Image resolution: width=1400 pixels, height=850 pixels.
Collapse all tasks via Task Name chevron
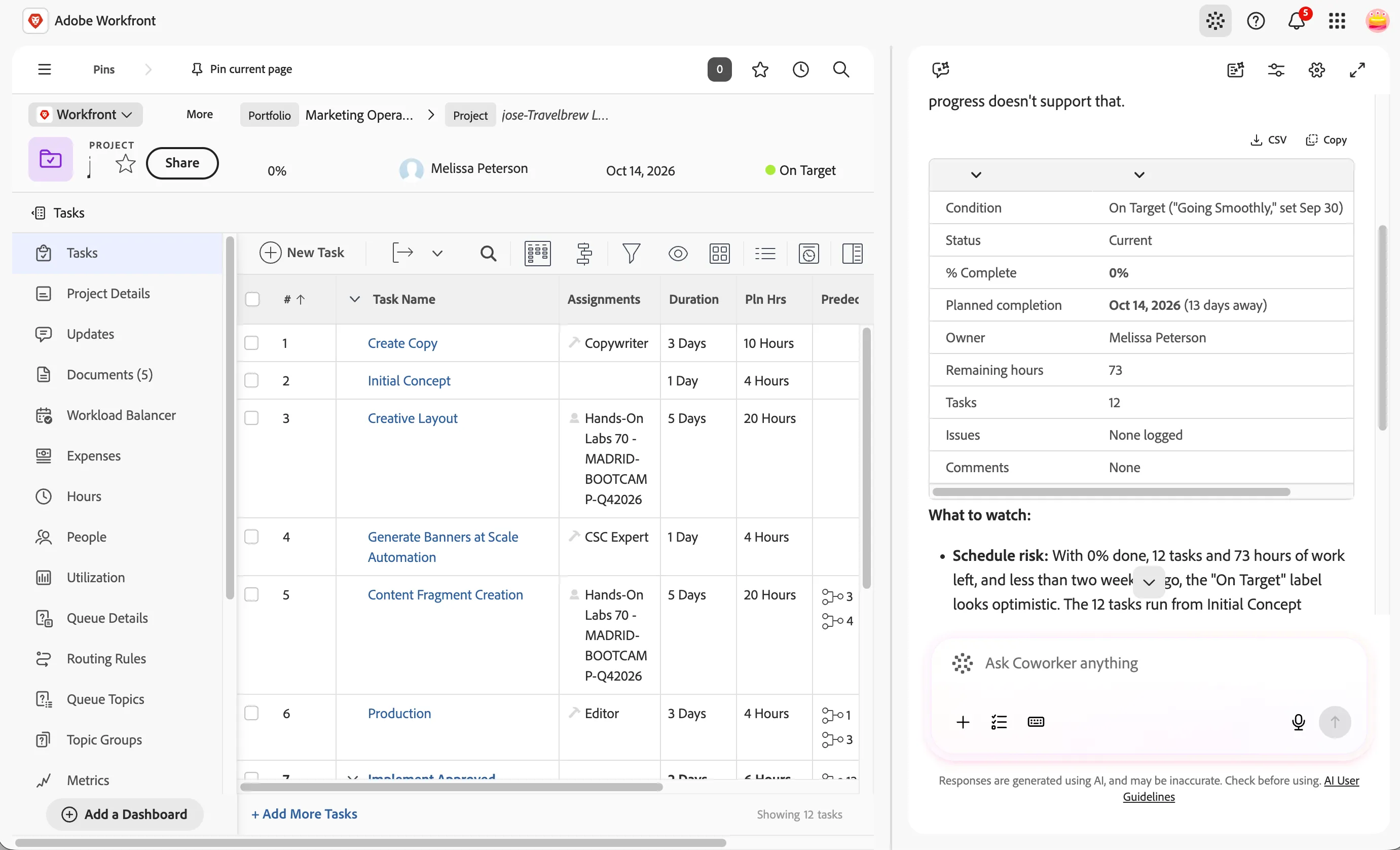[x=354, y=299]
